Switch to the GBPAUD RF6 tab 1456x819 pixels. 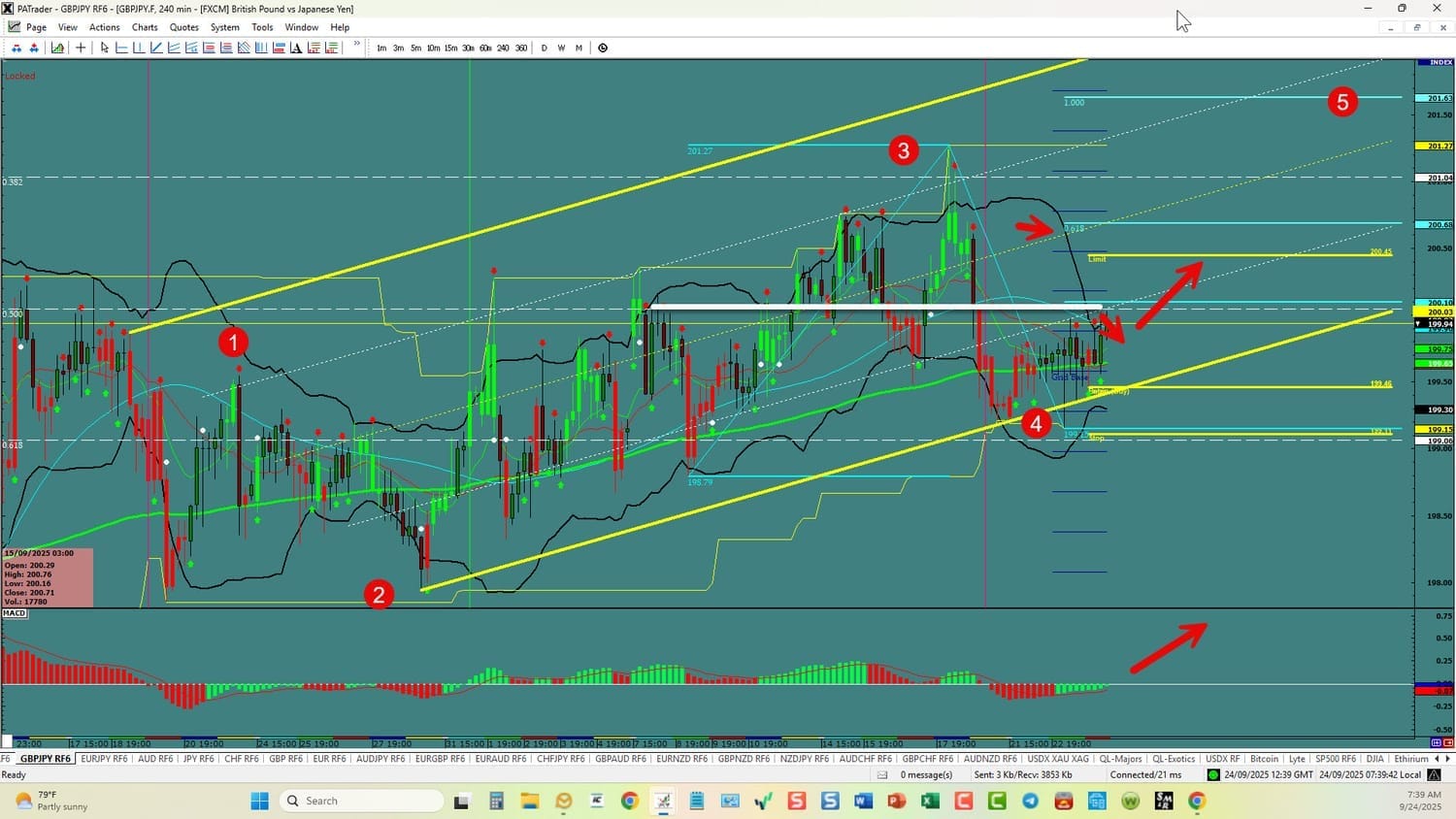[620, 759]
